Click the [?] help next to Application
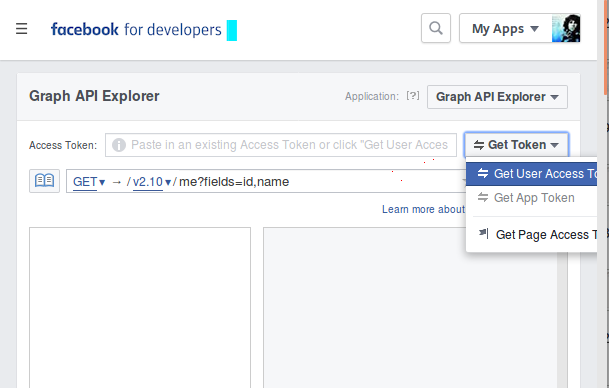Screen dimensions: 609x388 coord(413,96)
